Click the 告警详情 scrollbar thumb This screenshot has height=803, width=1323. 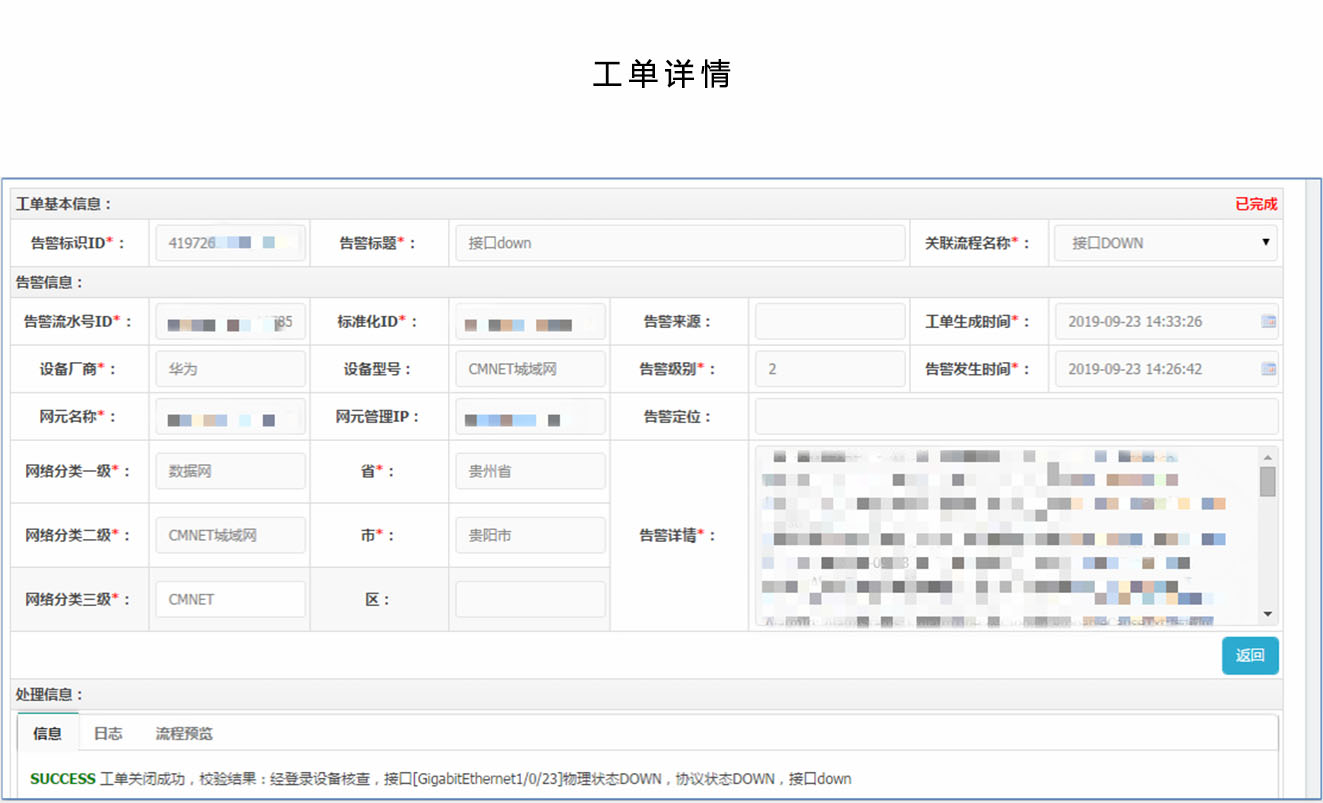1268,481
